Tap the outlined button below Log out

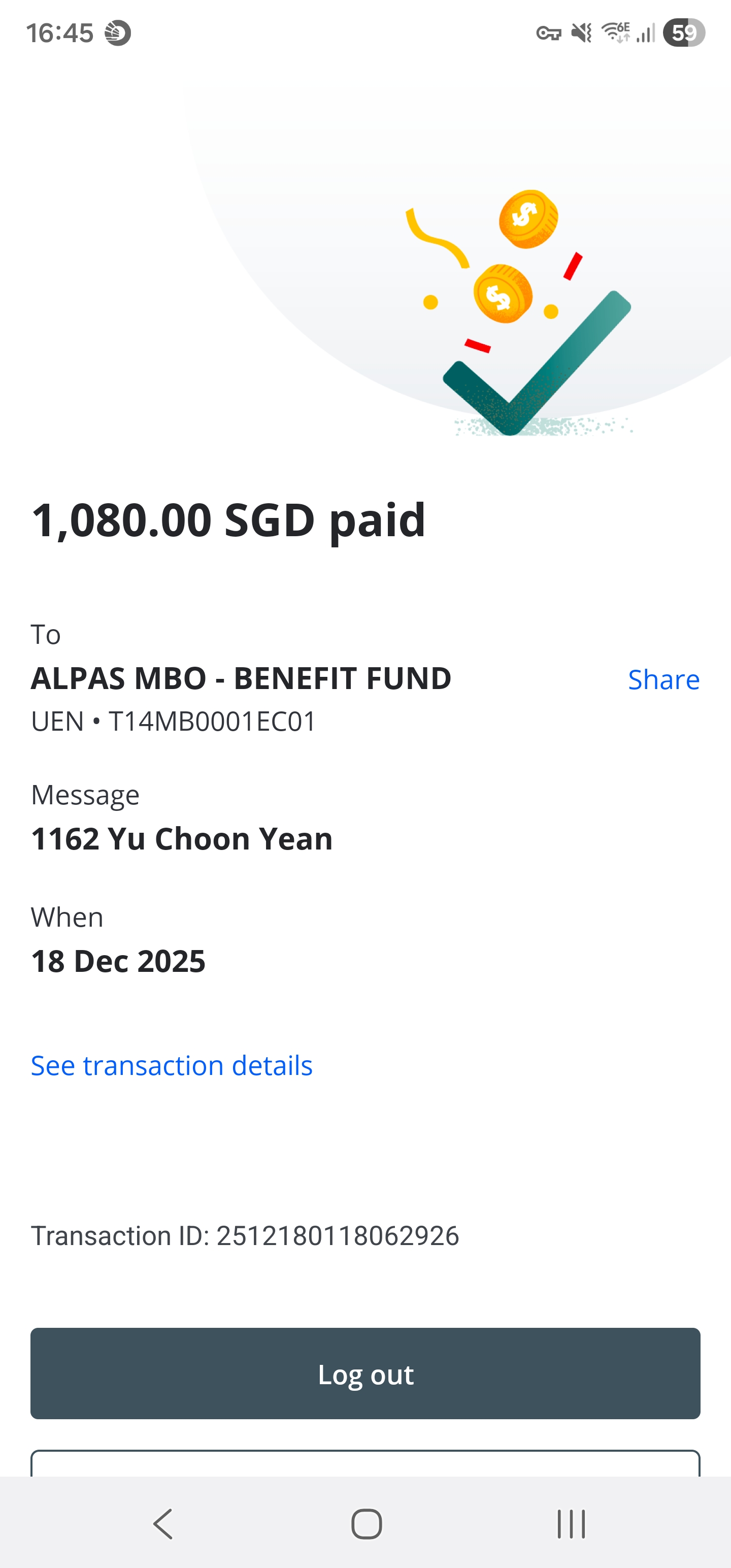click(365, 1463)
